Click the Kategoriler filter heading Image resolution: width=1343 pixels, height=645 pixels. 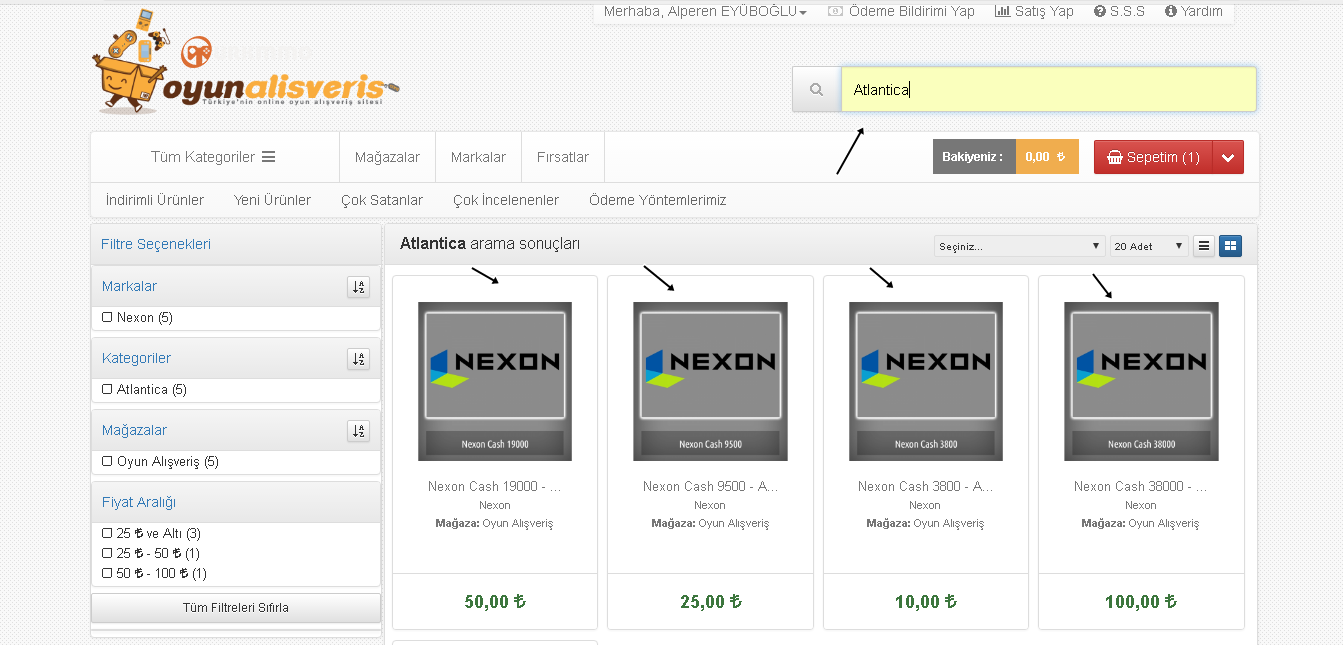[x=136, y=359]
